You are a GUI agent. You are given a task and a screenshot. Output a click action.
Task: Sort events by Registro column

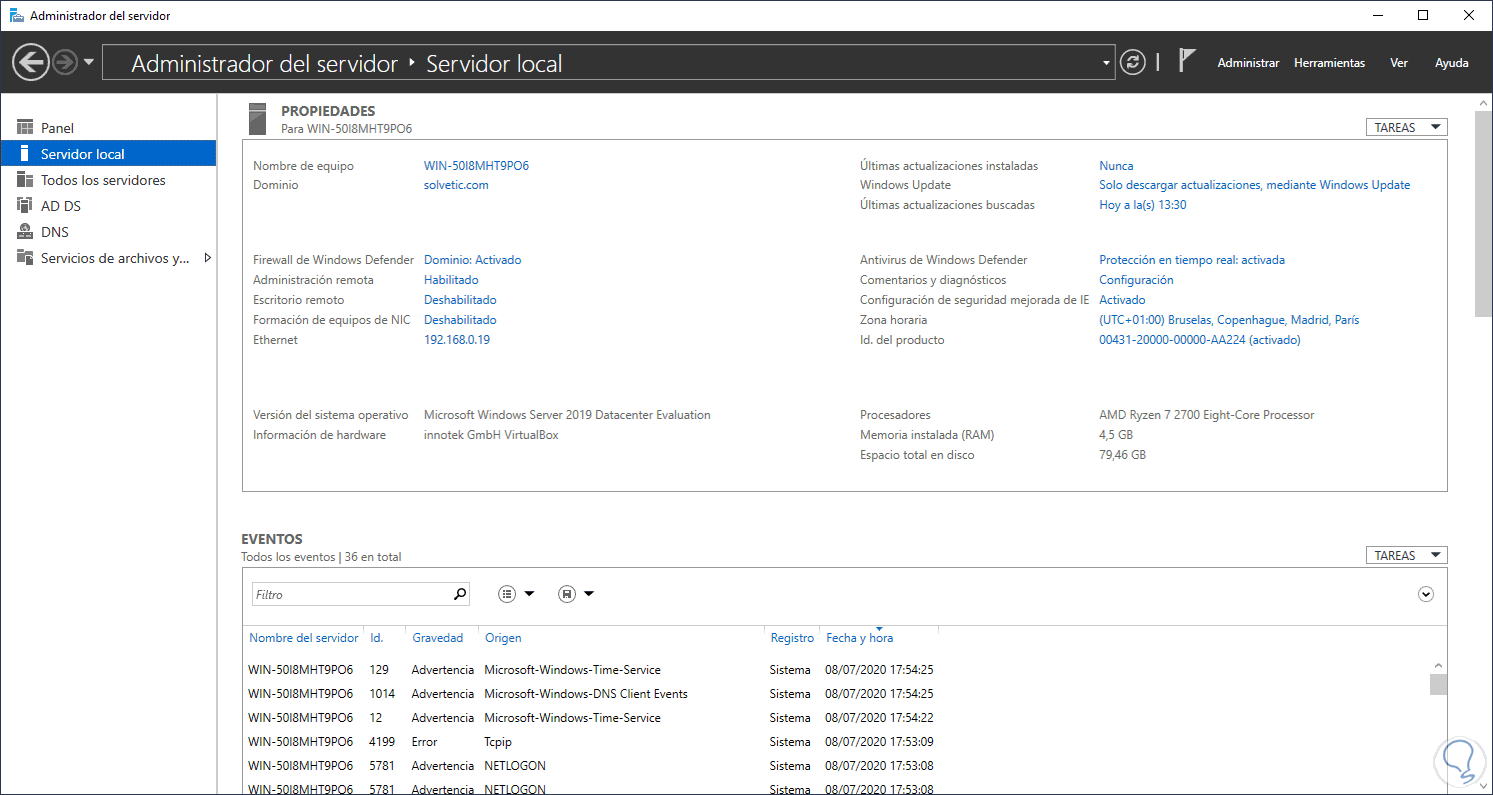[x=792, y=638]
